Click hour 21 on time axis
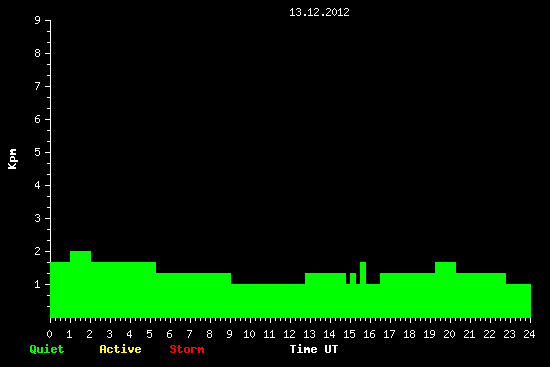Image resolution: width=550 pixels, height=367 pixels. (x=469, y=334)
